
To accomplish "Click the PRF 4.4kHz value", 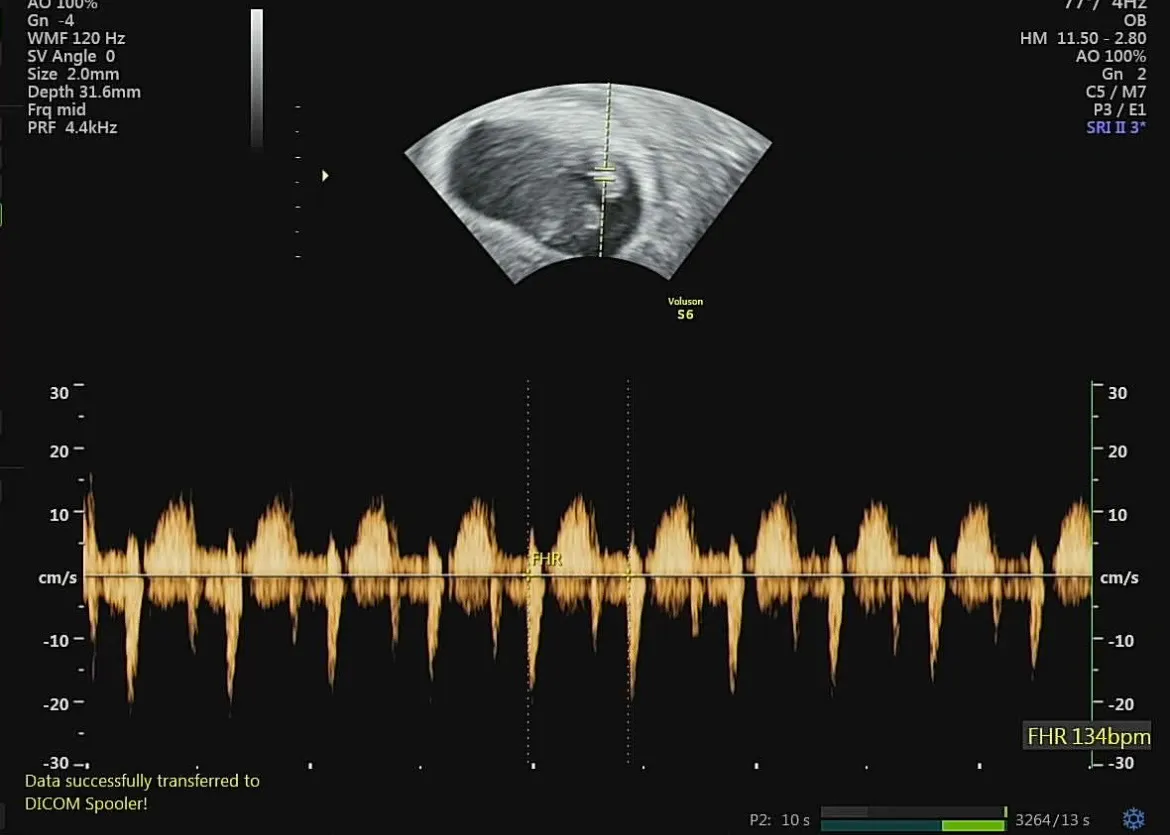I will click(72, 128).
